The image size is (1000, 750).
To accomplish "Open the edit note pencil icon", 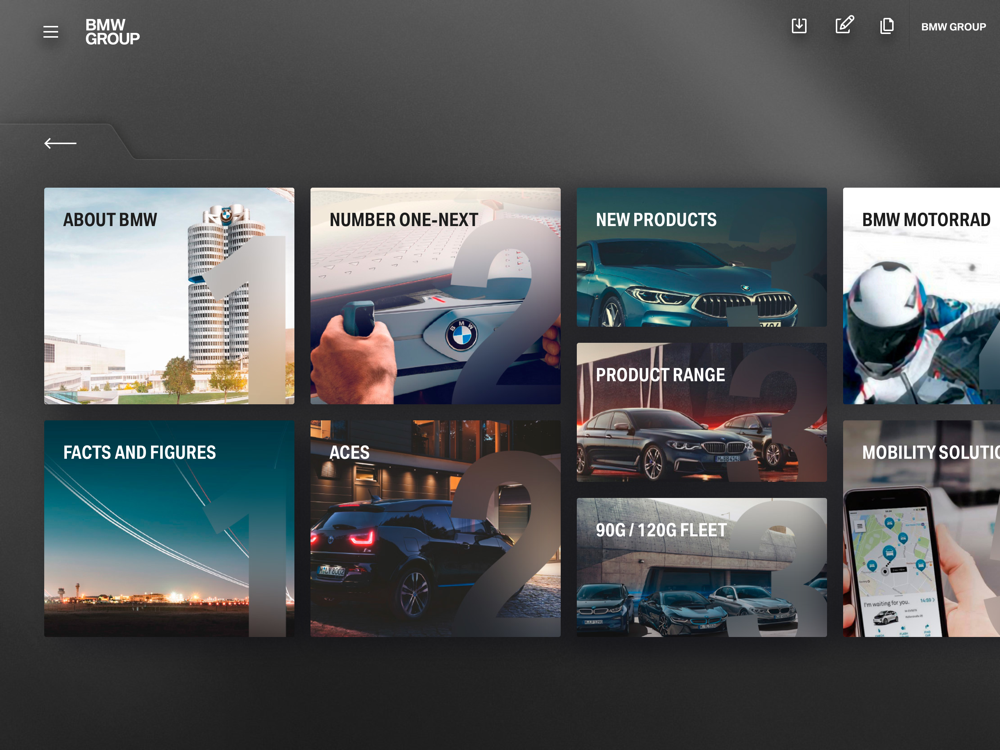I will point(844,26).
